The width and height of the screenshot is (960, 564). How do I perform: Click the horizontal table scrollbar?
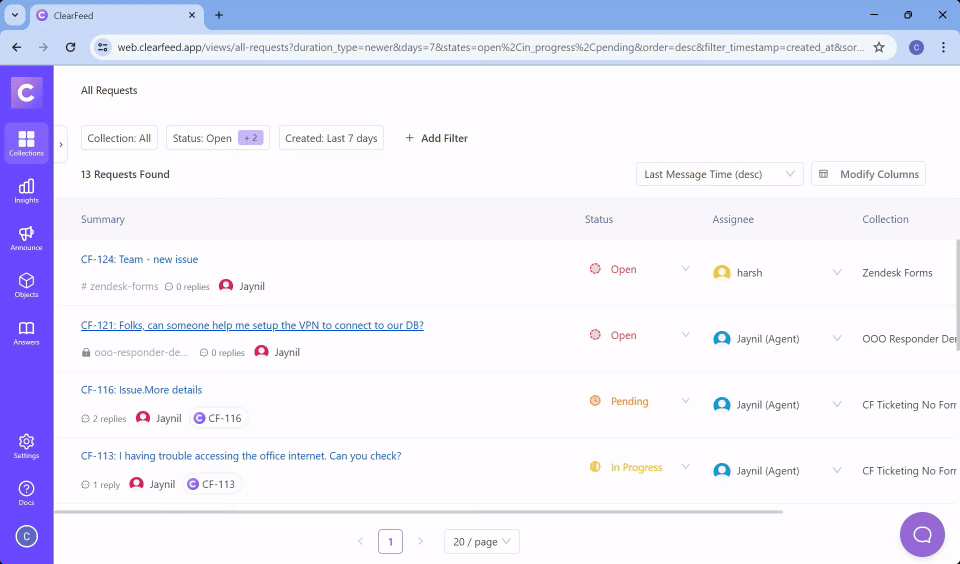418,512
